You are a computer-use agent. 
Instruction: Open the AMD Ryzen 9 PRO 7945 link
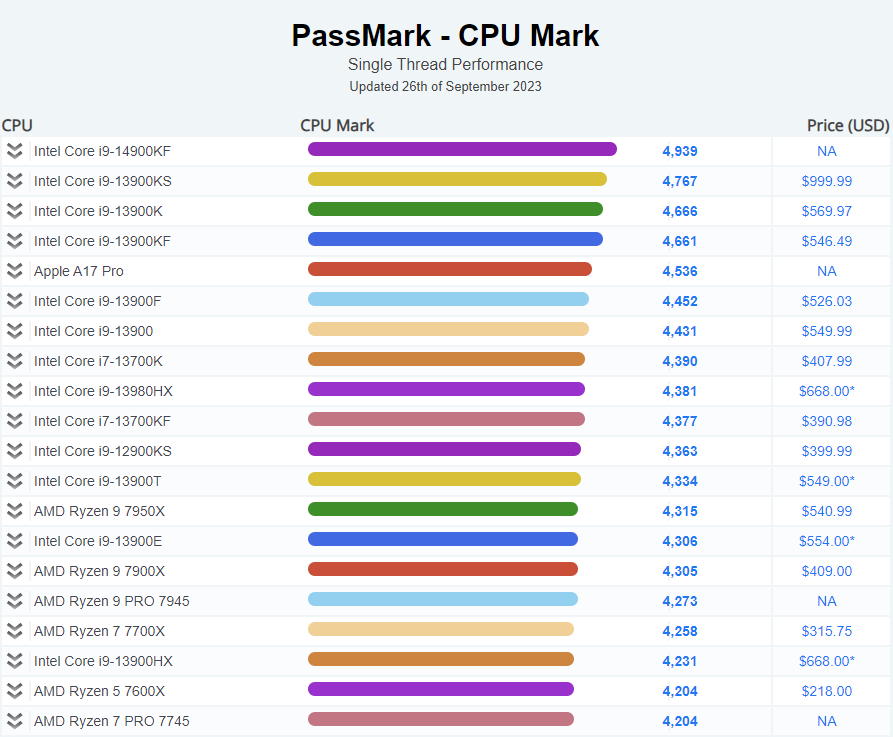(x=112, y=601)
